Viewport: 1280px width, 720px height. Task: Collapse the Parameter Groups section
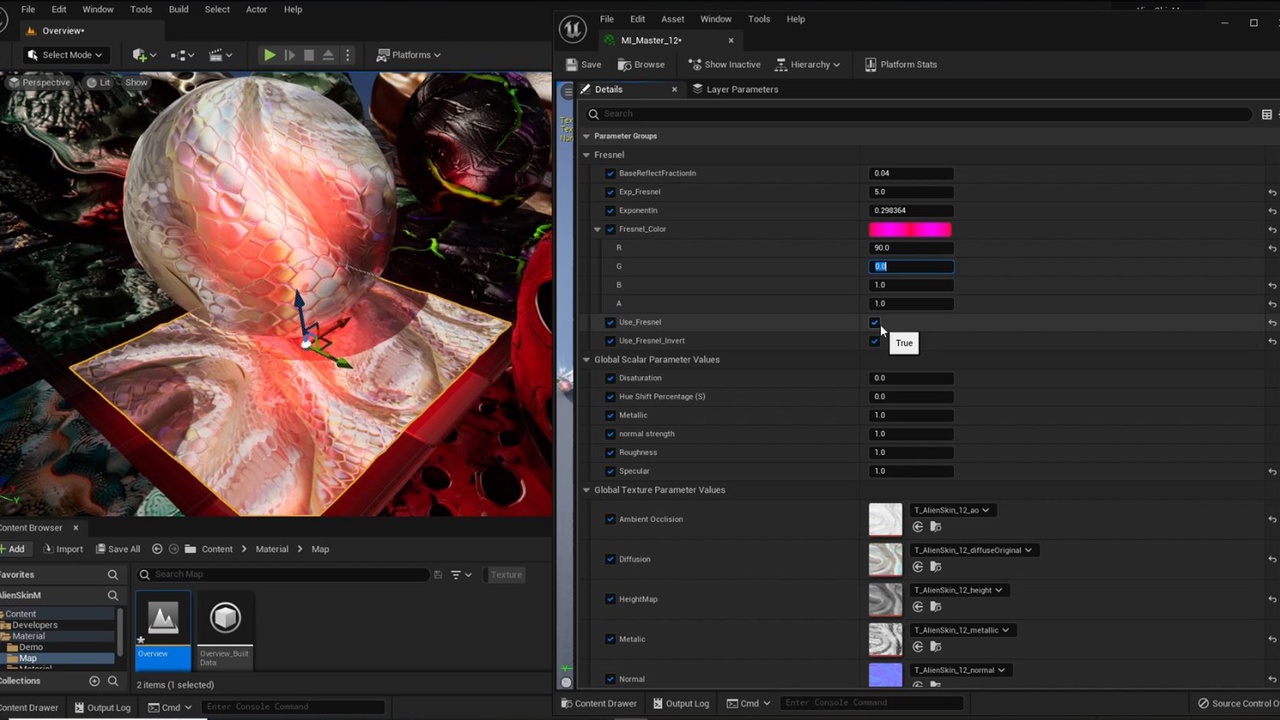click(x=587, y=136)
